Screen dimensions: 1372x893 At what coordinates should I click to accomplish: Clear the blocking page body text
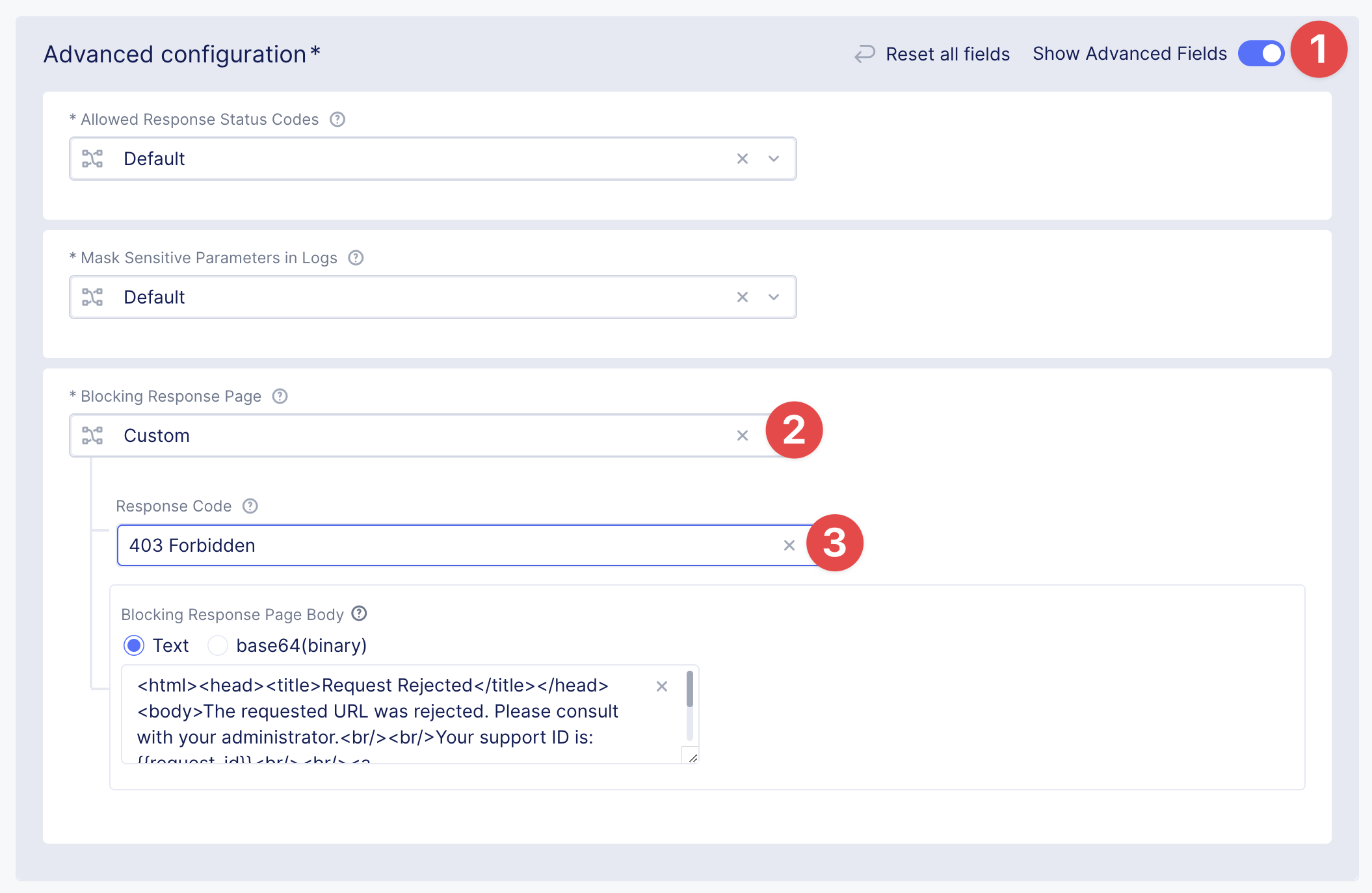pyautogui.click(x=661, y=686)
